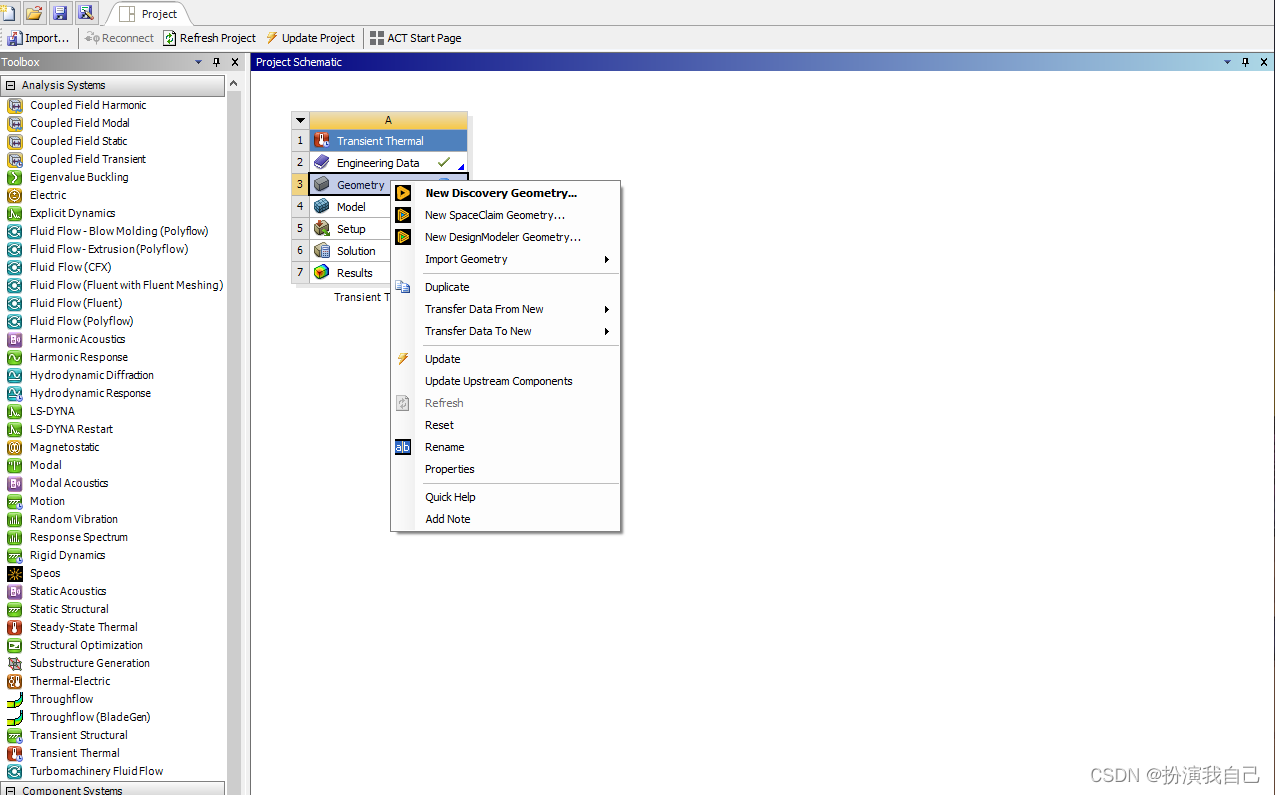Screen dimensions: 1275x795
Task: Choose New SpaceClaim Geometry from context menu
Action: (x=494, y=215)
